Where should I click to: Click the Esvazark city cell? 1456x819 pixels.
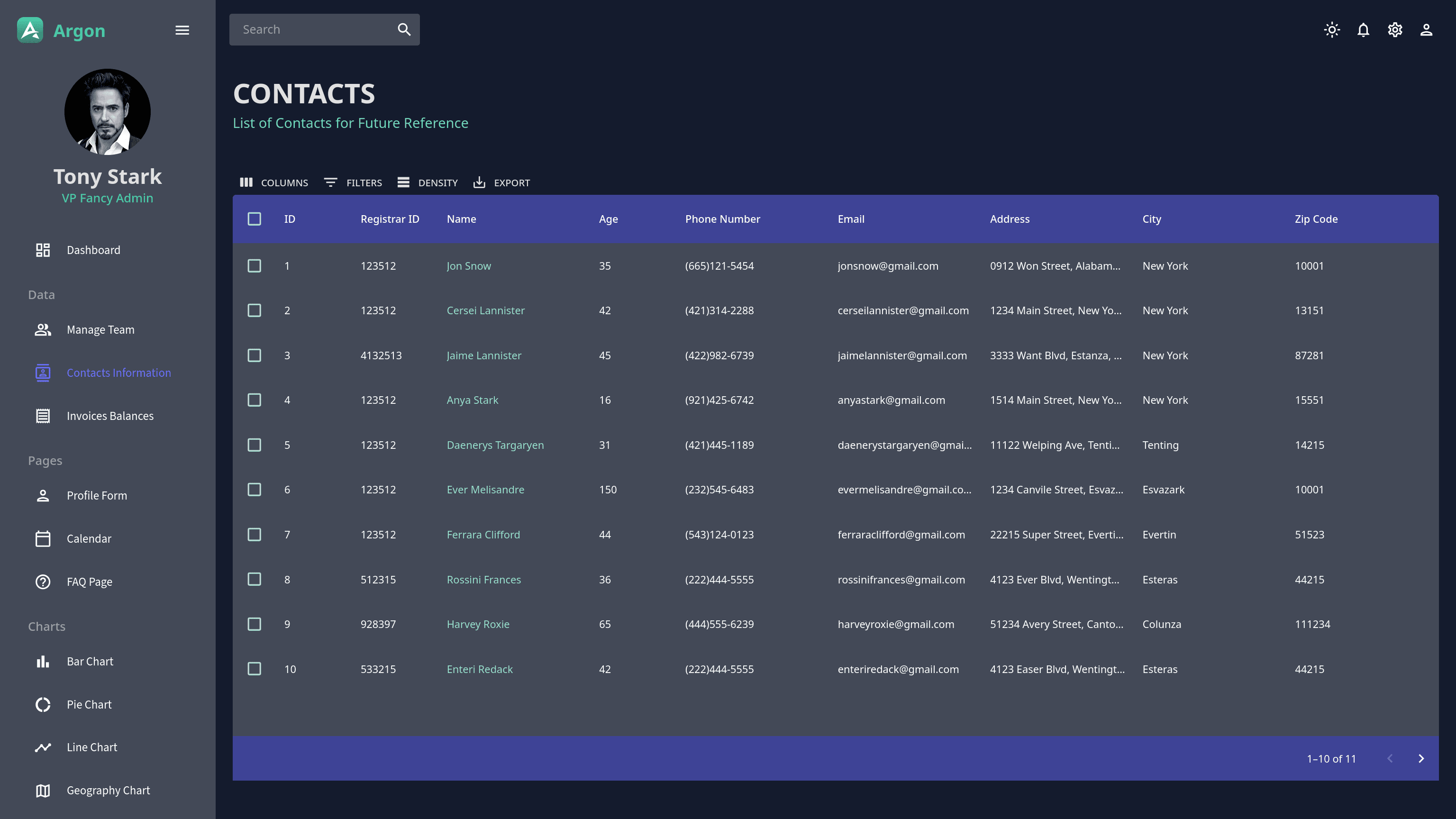click(x=1163, y=490)
